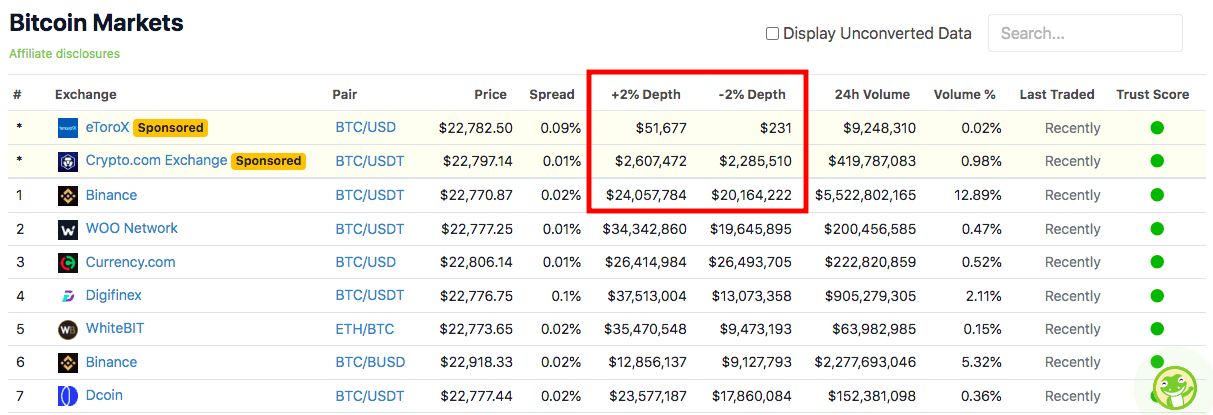Focus the Search input field

click(1085, 33)
